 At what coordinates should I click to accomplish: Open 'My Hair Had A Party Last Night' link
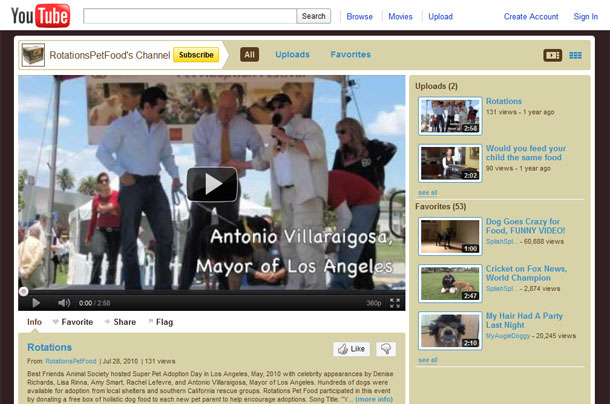pyautogui.click(x=524, y=320)
